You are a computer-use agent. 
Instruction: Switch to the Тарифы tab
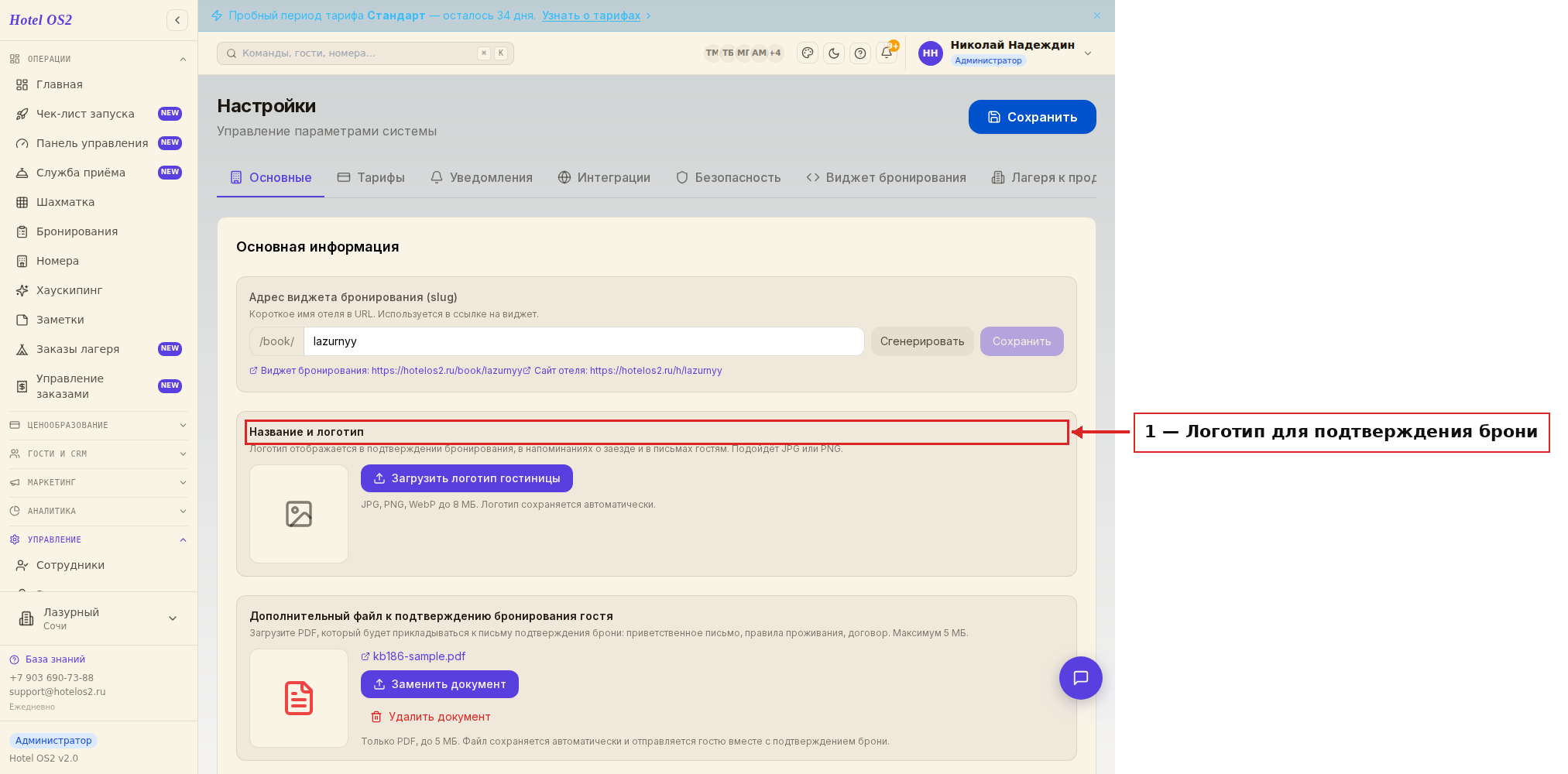tap(372, 177)
